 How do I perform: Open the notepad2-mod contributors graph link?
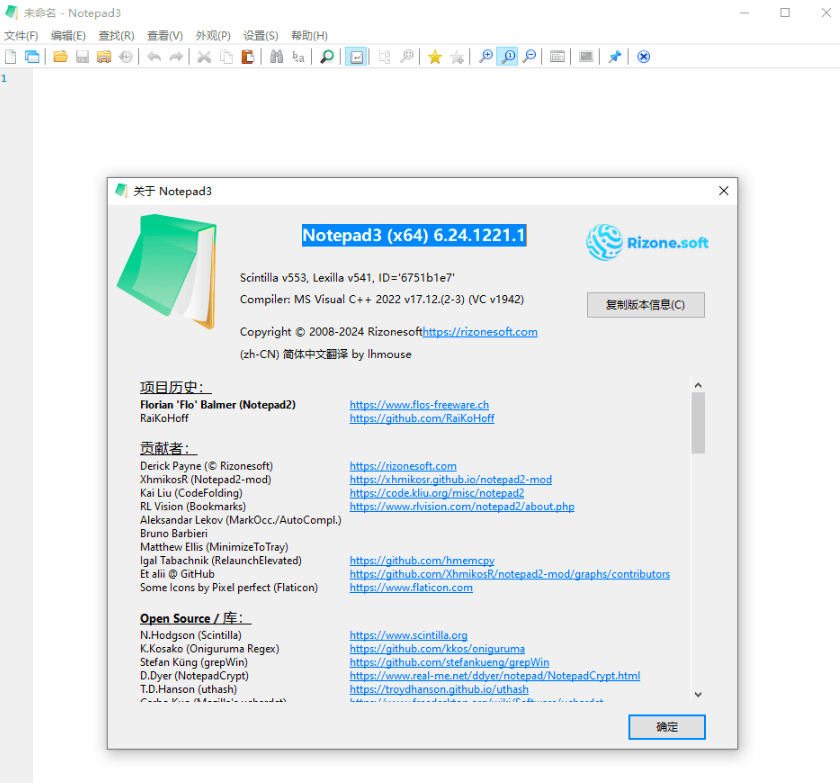(x=509, y=574)
